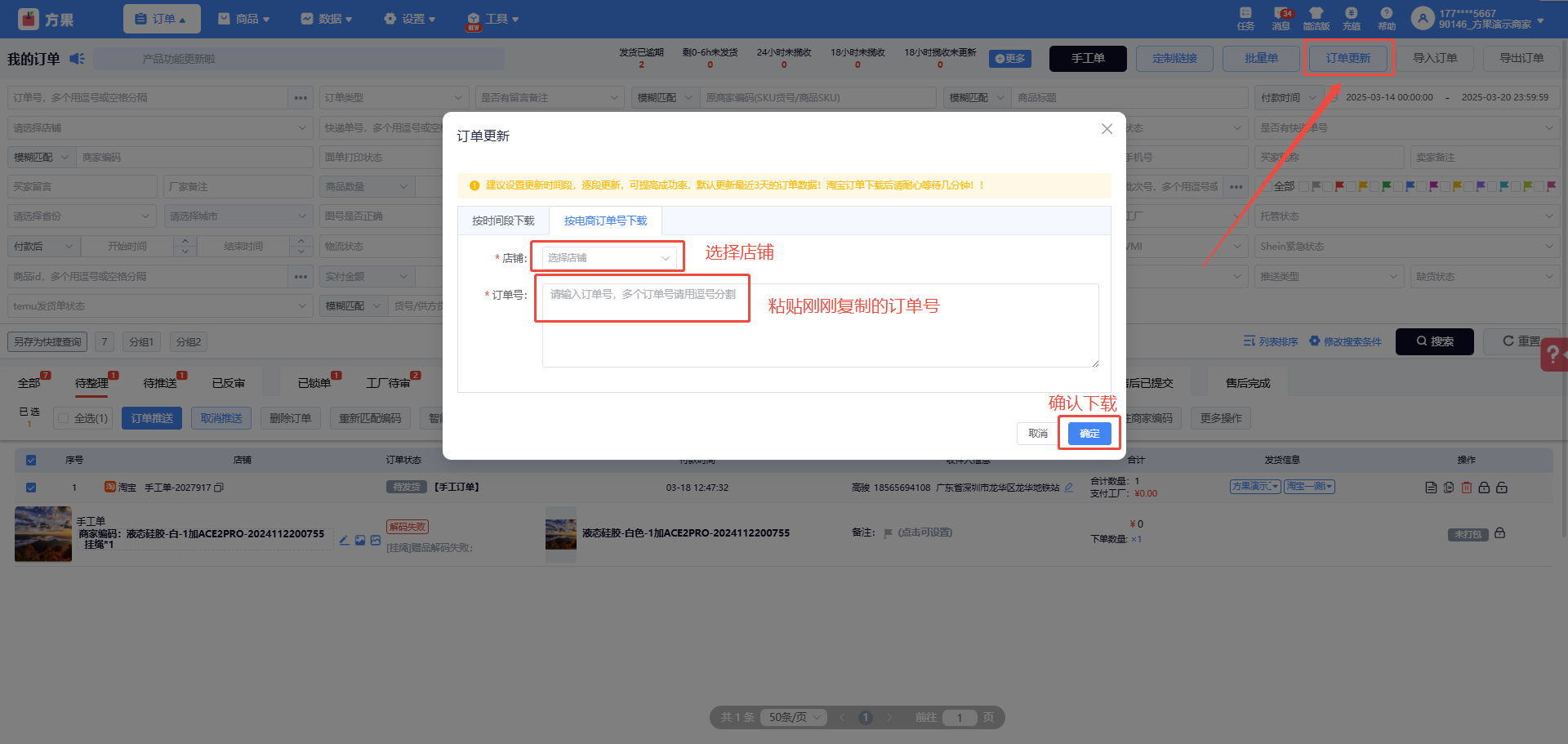The image size is (1568, 744).
Task: Open the 消息 messages icon with badge
Action: [1281, 18]
